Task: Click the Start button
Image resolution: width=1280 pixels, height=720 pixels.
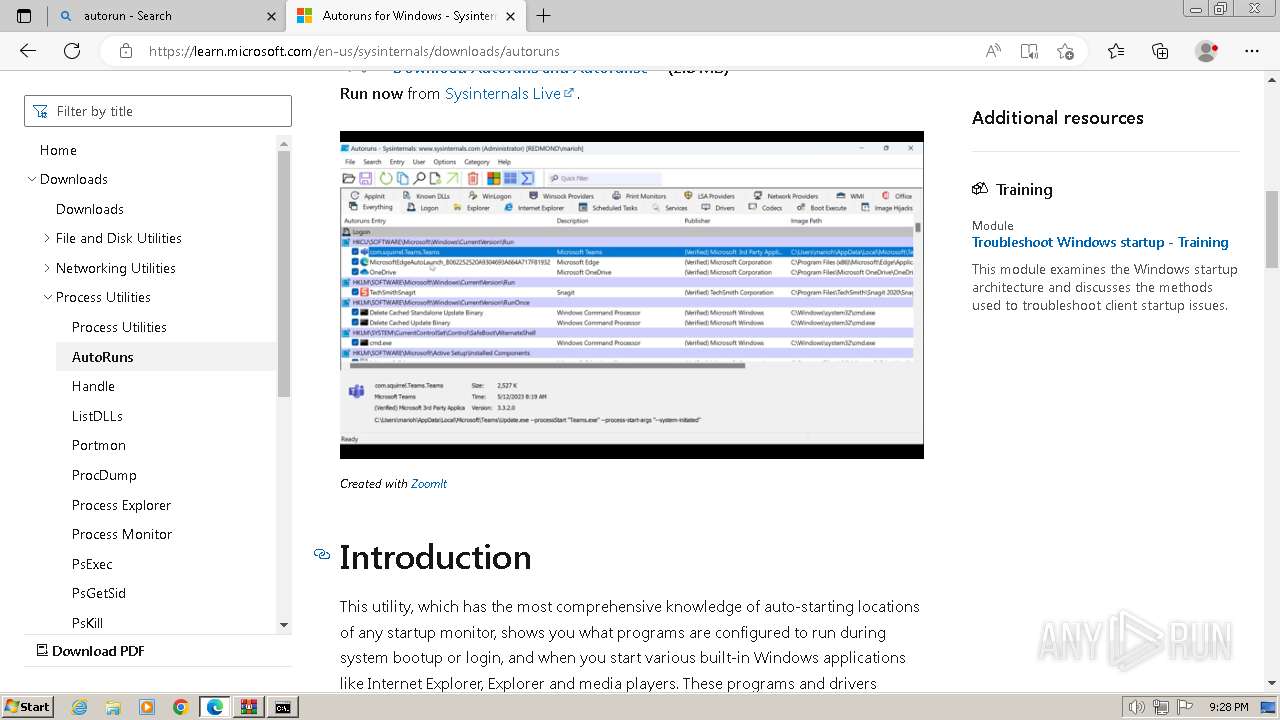Action: pos(27,707)
